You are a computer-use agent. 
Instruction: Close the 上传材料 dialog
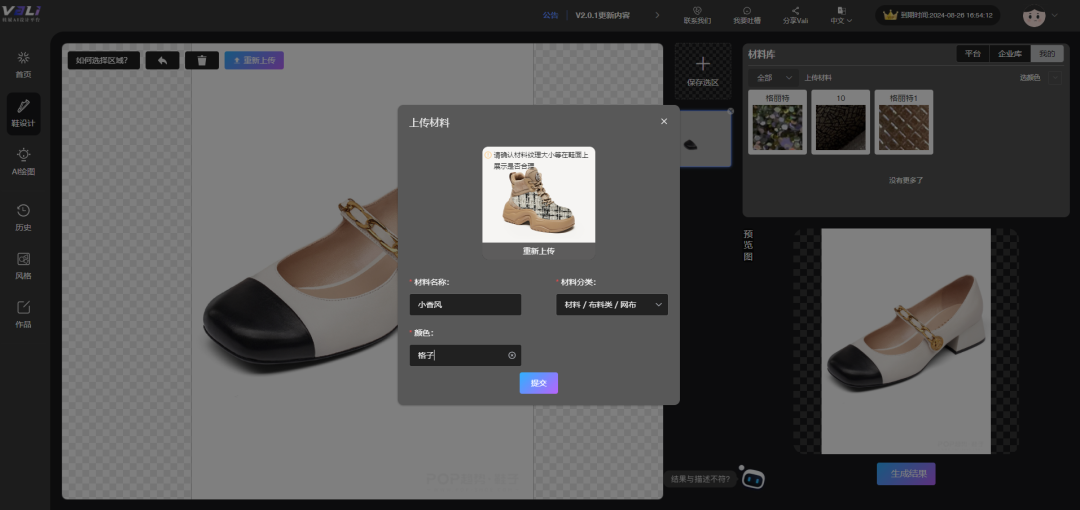[664, 122]
